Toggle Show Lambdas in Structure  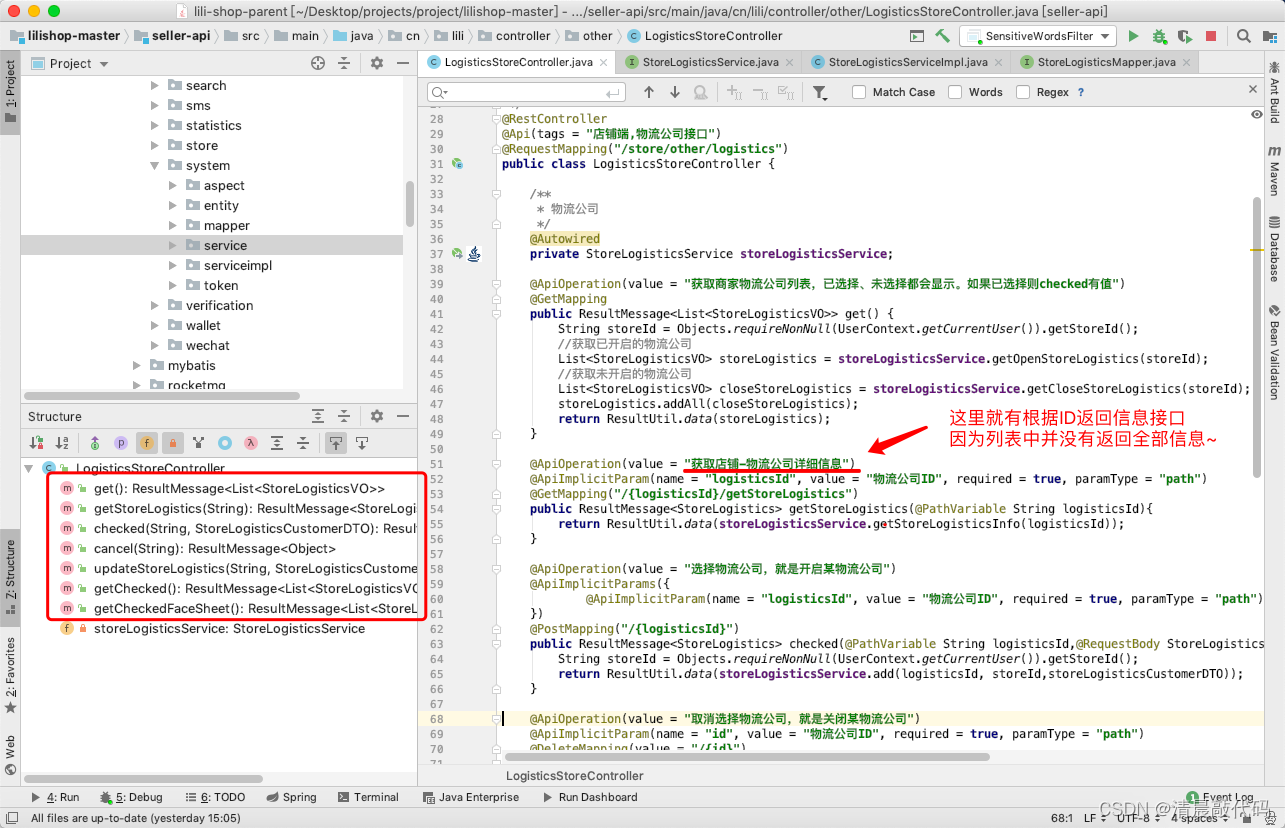[x=251, y=442]
